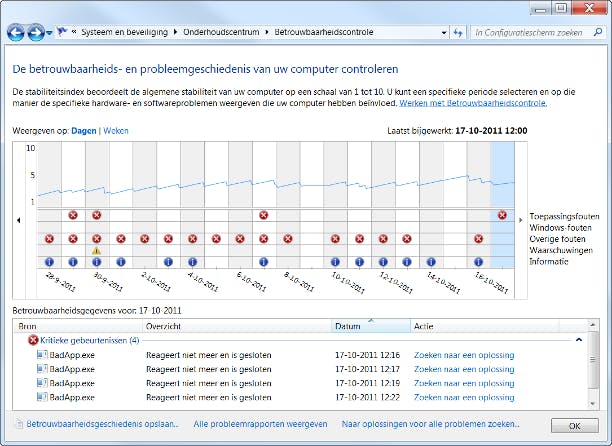612x446 pixels.
Task: Select the Overige fouten error icon for 28-9-2011
Action: pyautogui.click(x=49, y=239)
